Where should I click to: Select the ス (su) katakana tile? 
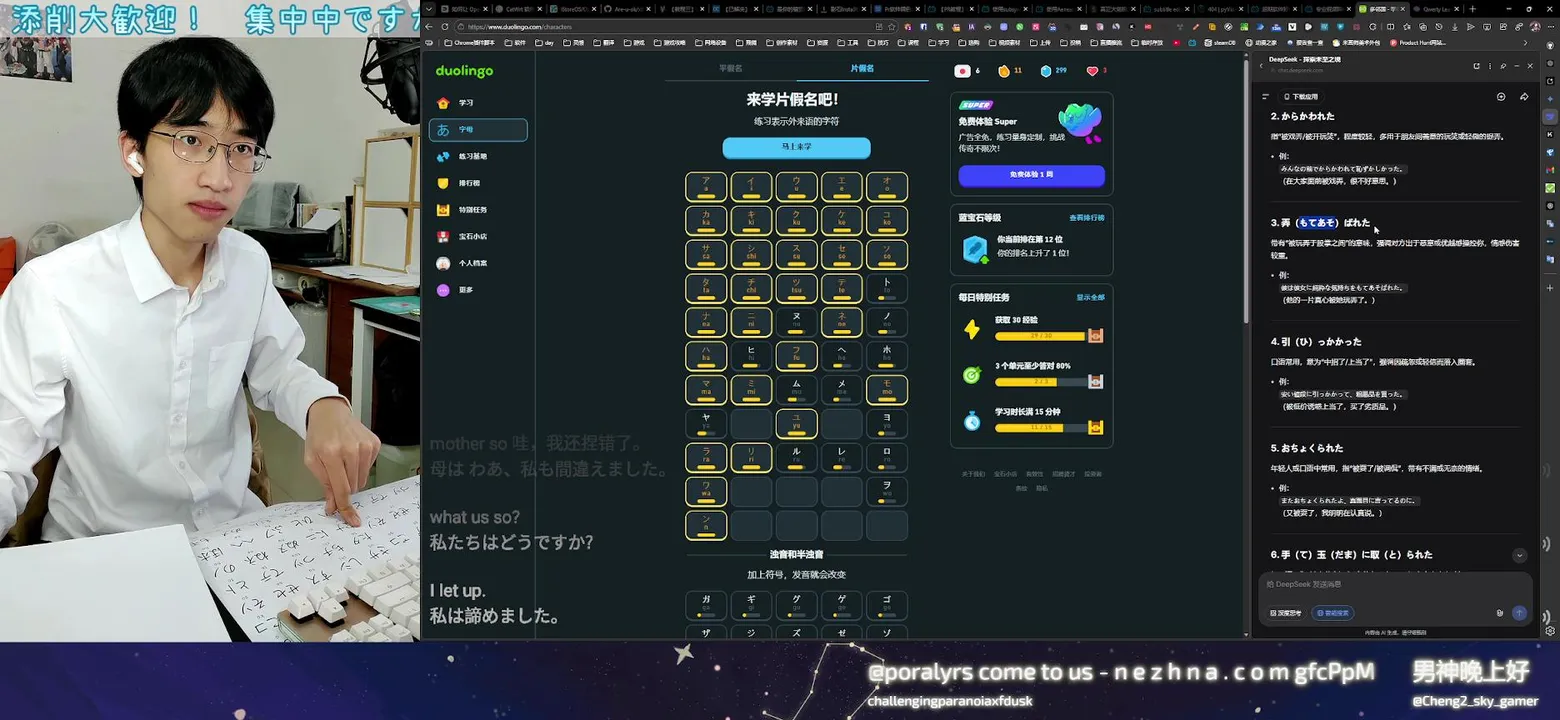coord(796,254)
